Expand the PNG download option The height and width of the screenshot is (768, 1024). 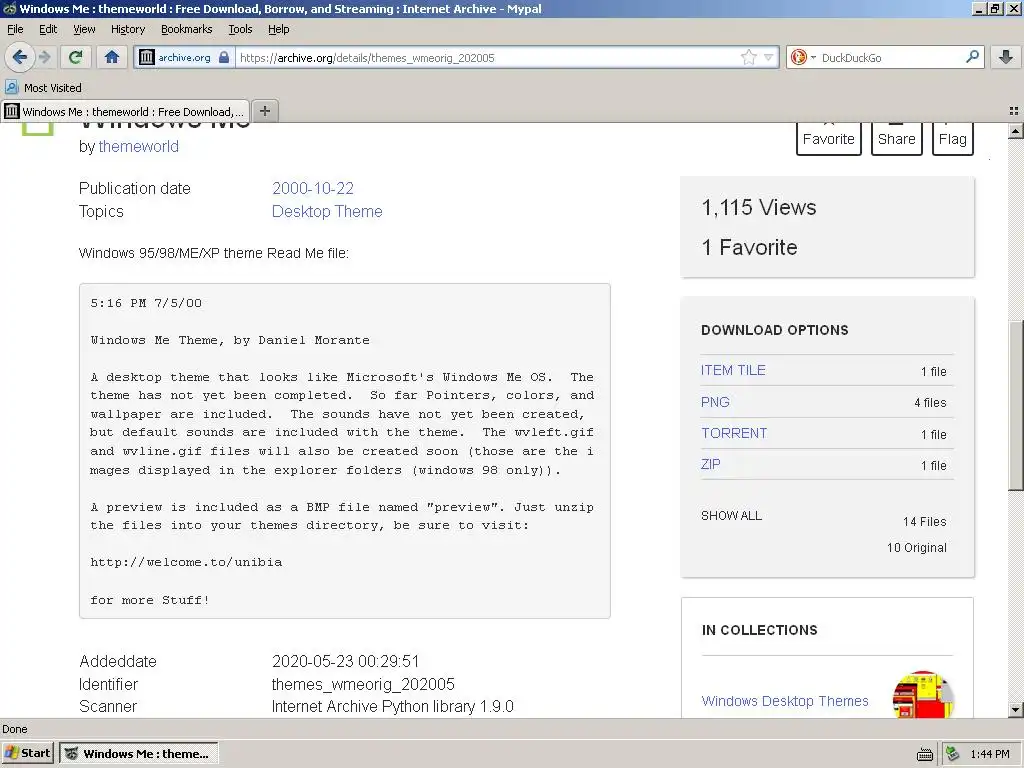pyautogui.click(x=715, y=402)
